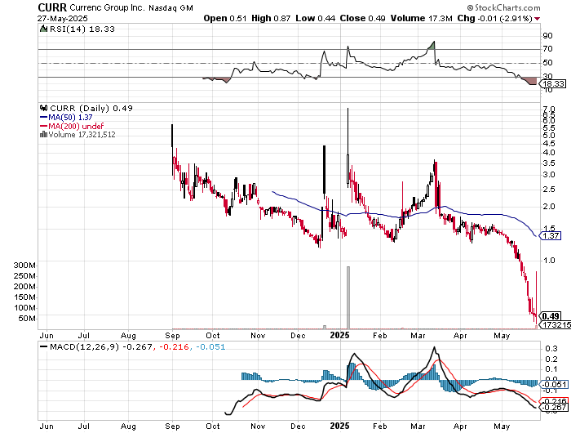Click the Close 0.49 value
This screenshot has width=571, height=433.
[362, 18]
